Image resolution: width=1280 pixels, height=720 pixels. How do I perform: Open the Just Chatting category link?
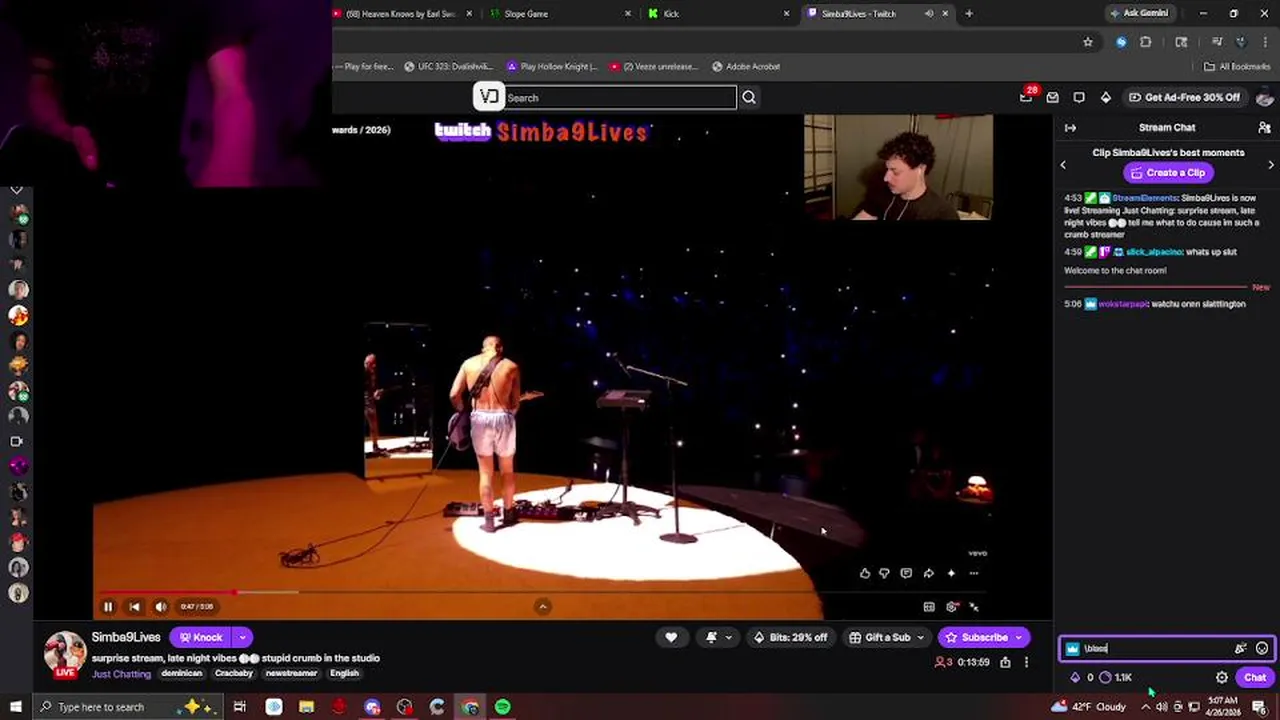click(x=121, y=674)
